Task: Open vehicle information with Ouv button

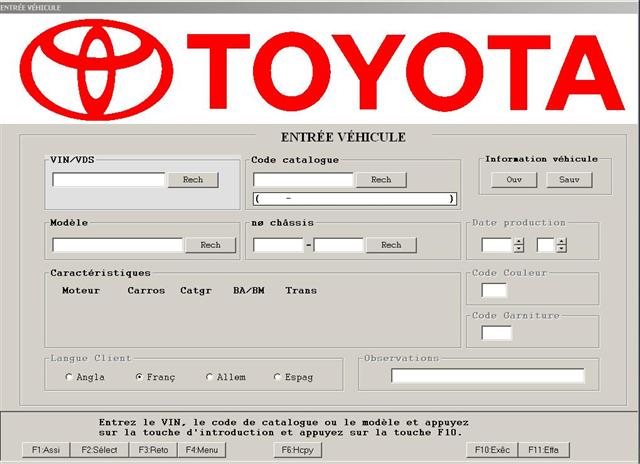Action: [x=514, y=180]
